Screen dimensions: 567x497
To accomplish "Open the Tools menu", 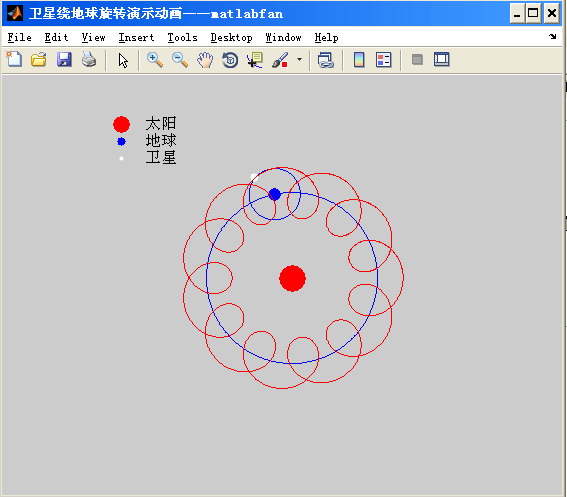I will [x=182, y=37].
